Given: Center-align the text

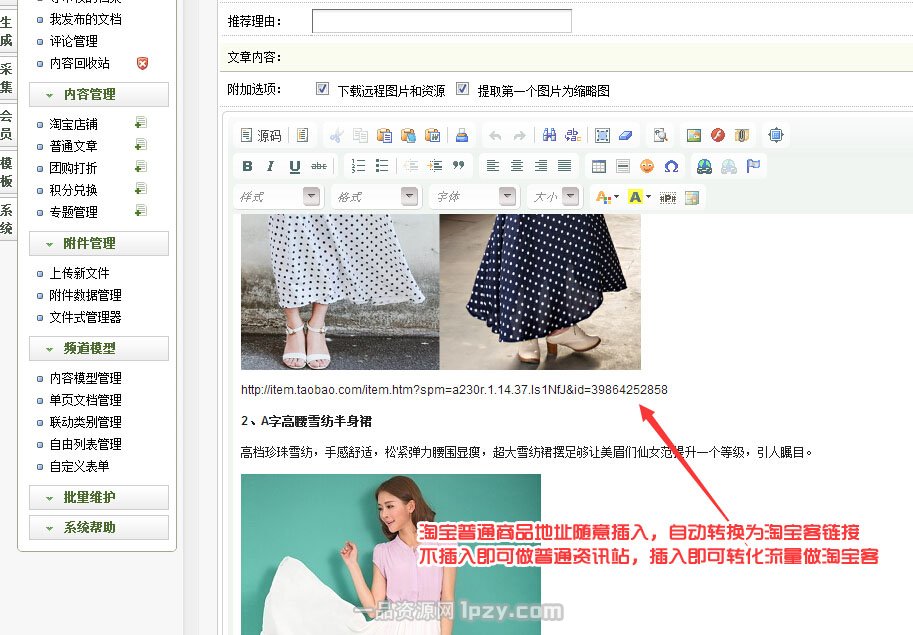Looking at the screenshot, I should (x=516, y=166).
